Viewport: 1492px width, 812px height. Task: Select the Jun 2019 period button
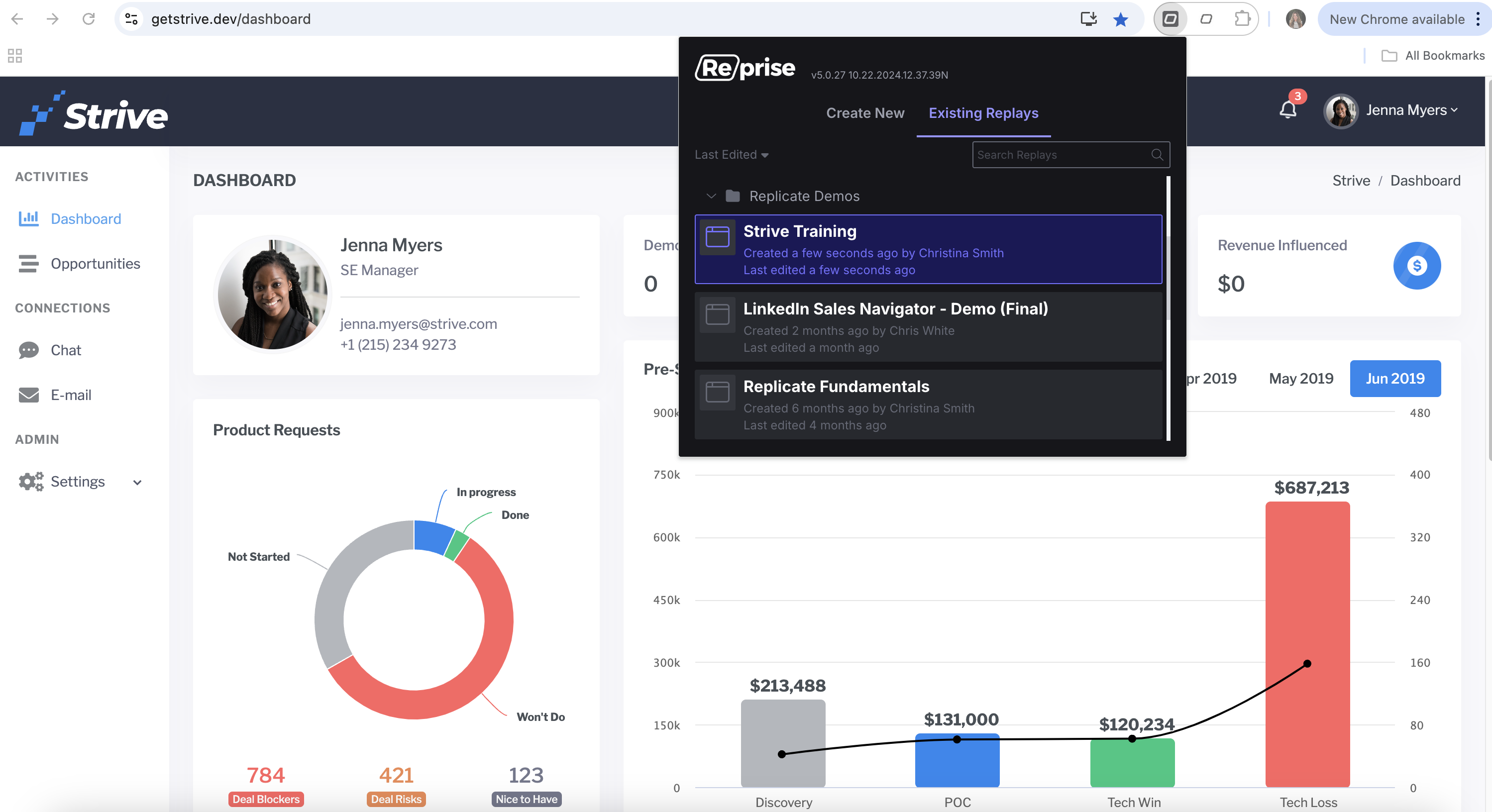coord(1394,378)
